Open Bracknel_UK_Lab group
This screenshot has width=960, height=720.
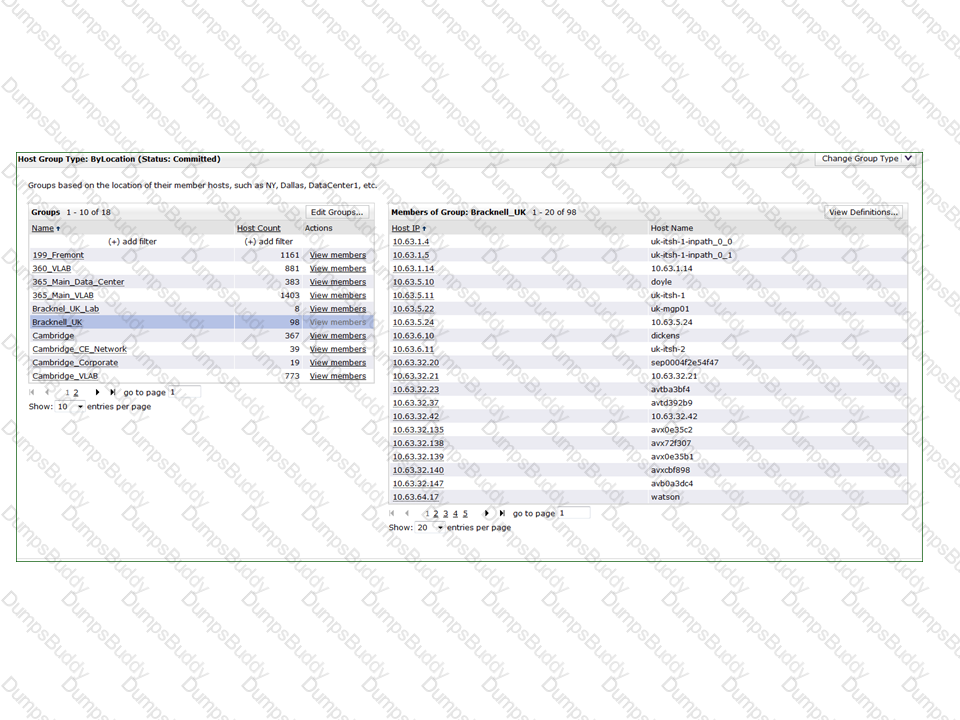(x=66, y=309)
